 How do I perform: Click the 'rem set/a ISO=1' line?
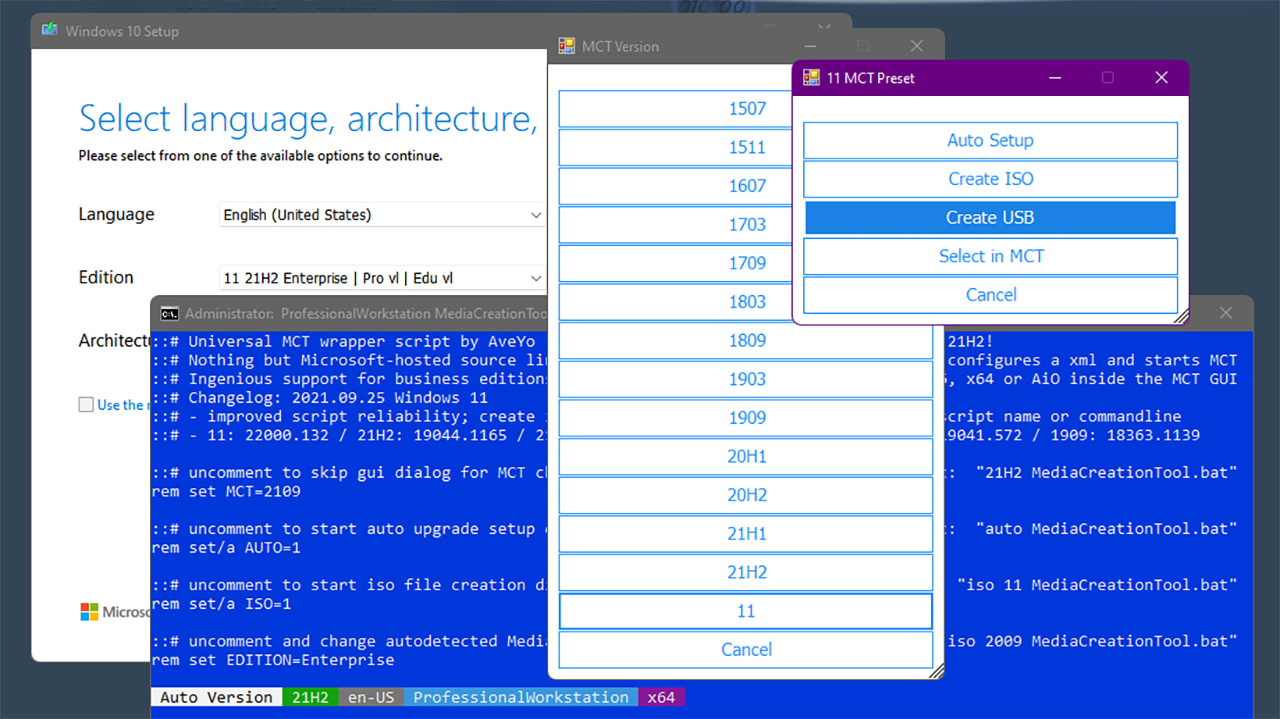[221, 604]
